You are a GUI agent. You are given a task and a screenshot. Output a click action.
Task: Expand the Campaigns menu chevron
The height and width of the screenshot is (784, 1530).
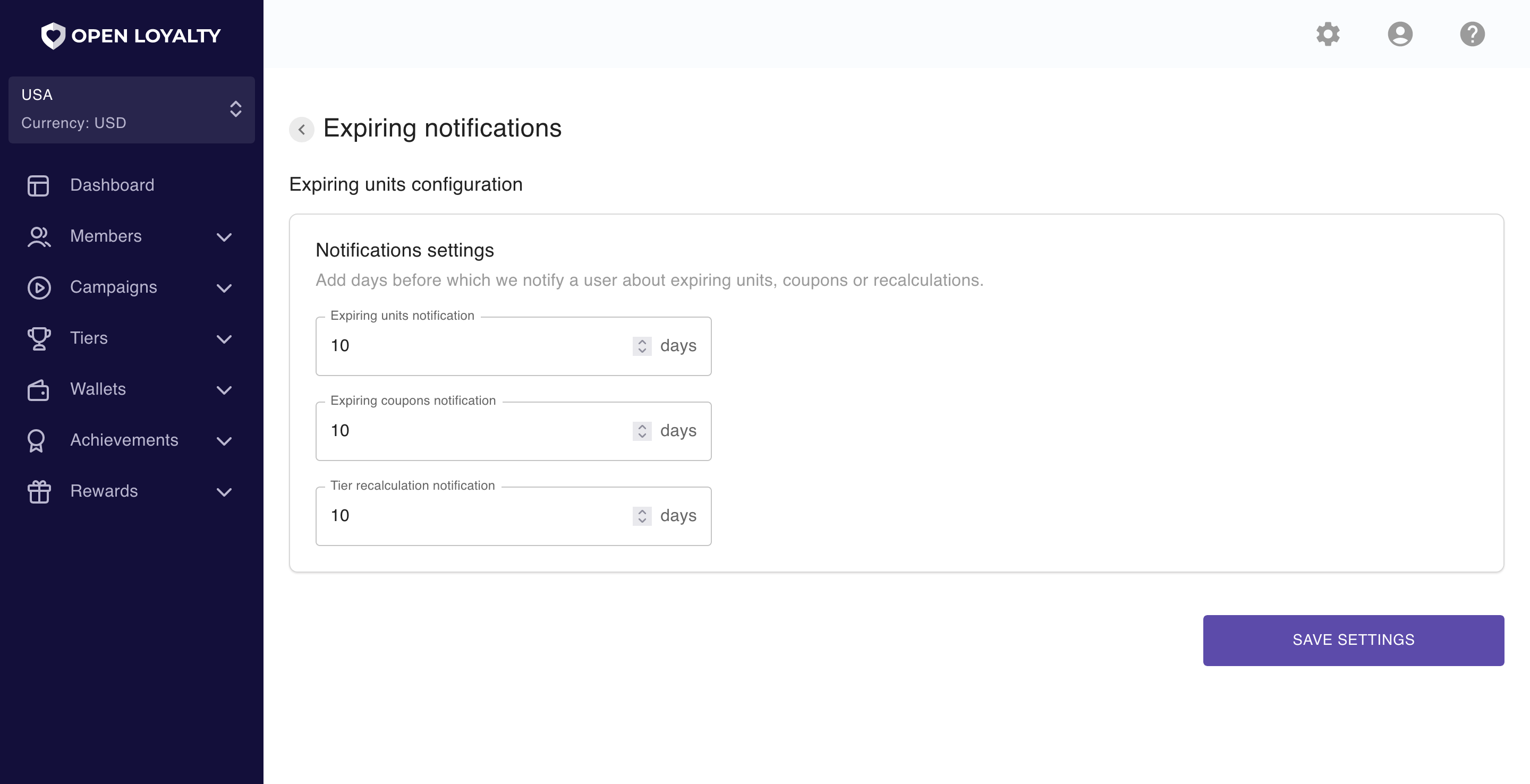pos(224,288)
